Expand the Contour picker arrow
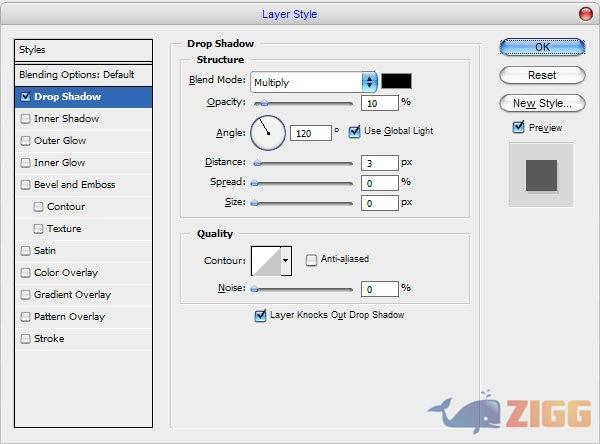This screenshot has height=444, width=600. click(x=286, y=260)
